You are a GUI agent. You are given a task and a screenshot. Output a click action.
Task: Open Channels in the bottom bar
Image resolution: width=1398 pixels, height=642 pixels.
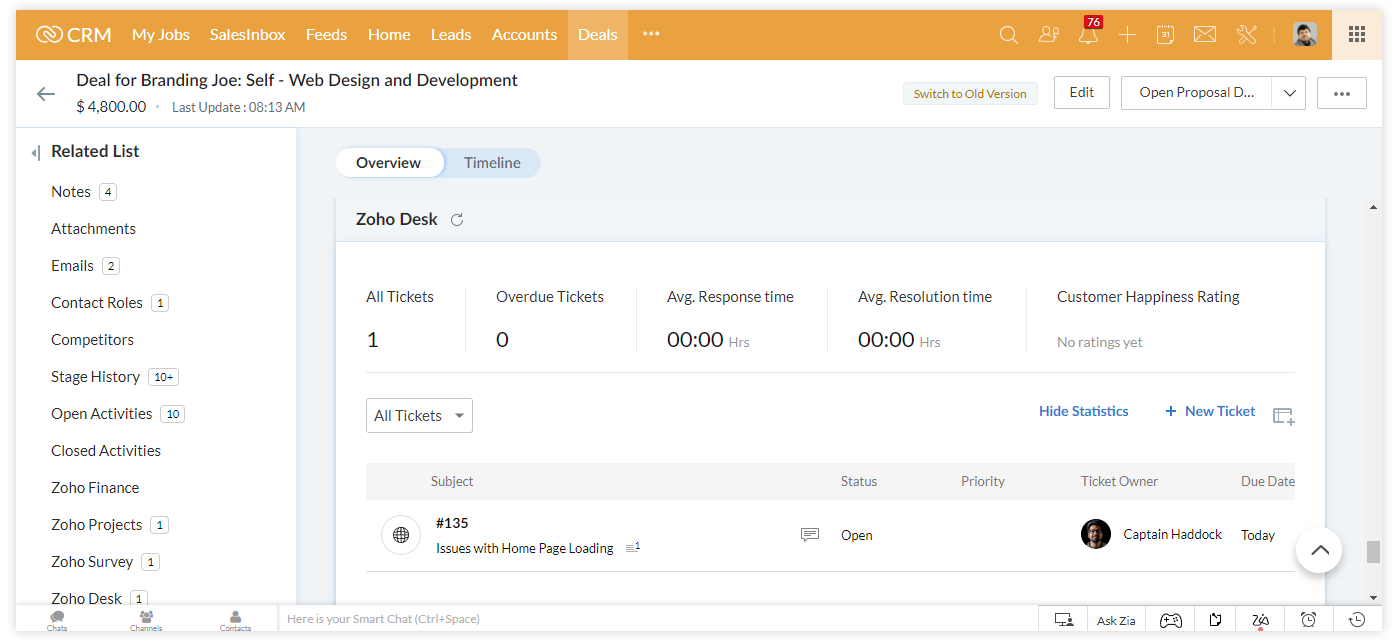pyautogui.click(x=146, y=620)
